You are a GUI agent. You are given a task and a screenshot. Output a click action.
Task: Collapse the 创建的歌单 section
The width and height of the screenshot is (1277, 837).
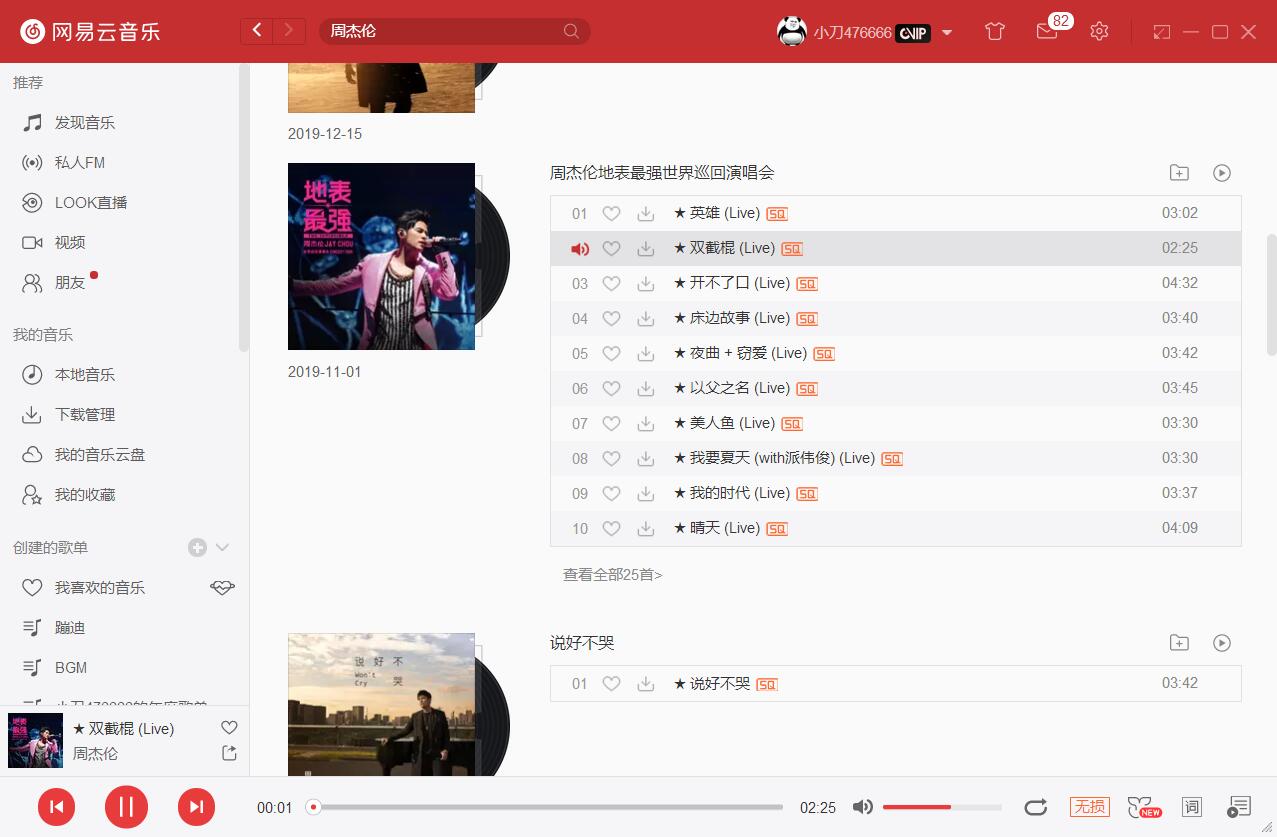221,547
